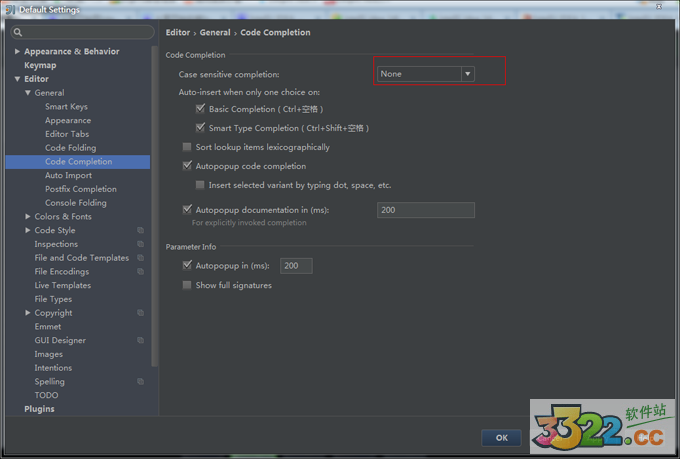
Task: Select Smart Keys settings page
Action: (66, 106)
